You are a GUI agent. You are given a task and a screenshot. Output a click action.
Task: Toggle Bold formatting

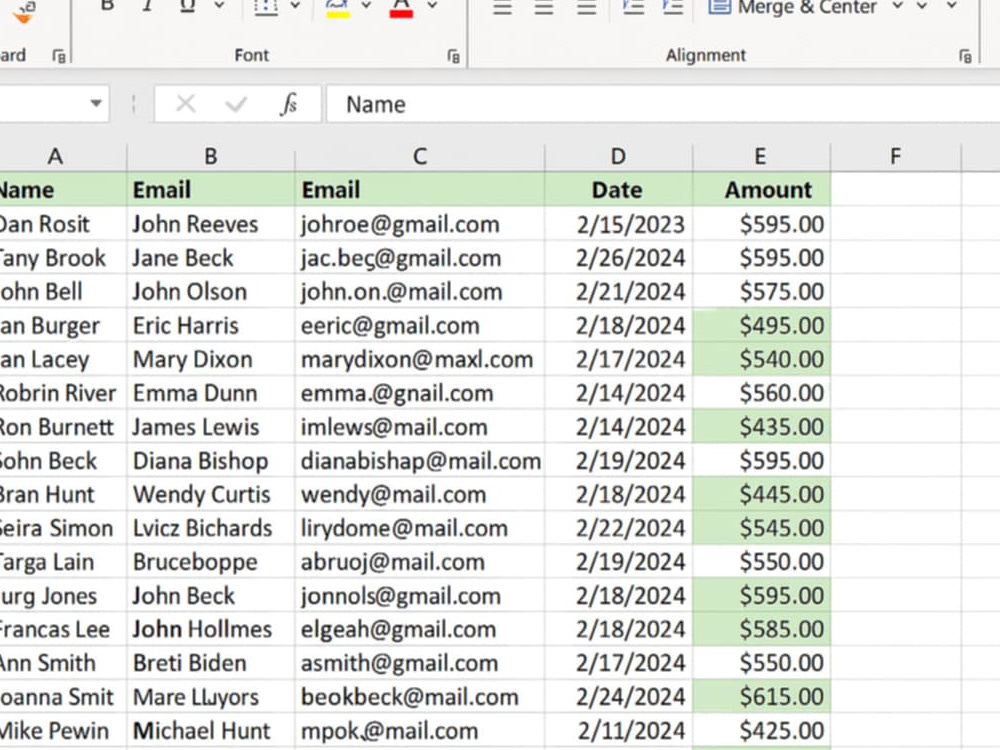point(107,6)
